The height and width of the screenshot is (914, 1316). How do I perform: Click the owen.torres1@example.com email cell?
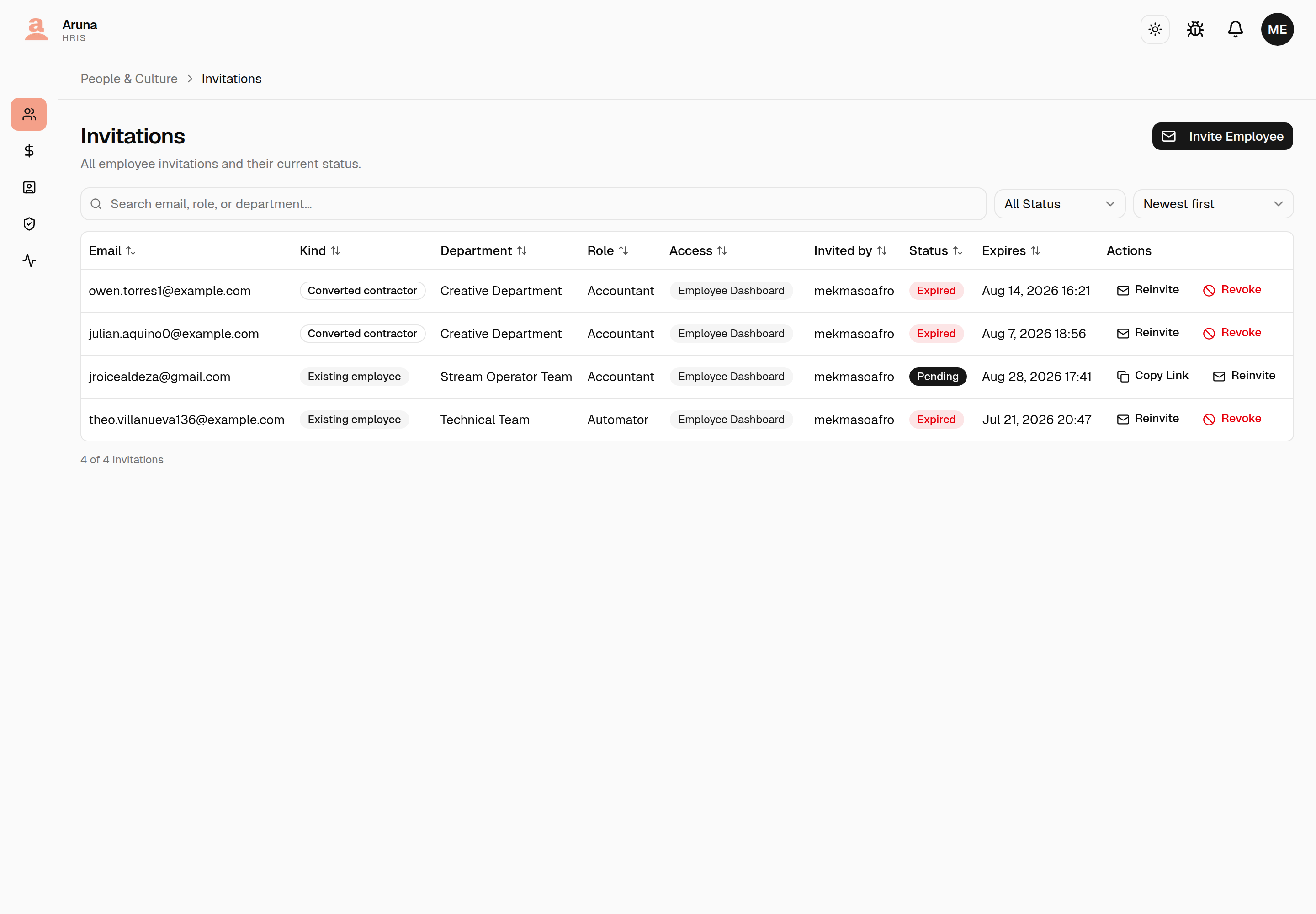170,291
